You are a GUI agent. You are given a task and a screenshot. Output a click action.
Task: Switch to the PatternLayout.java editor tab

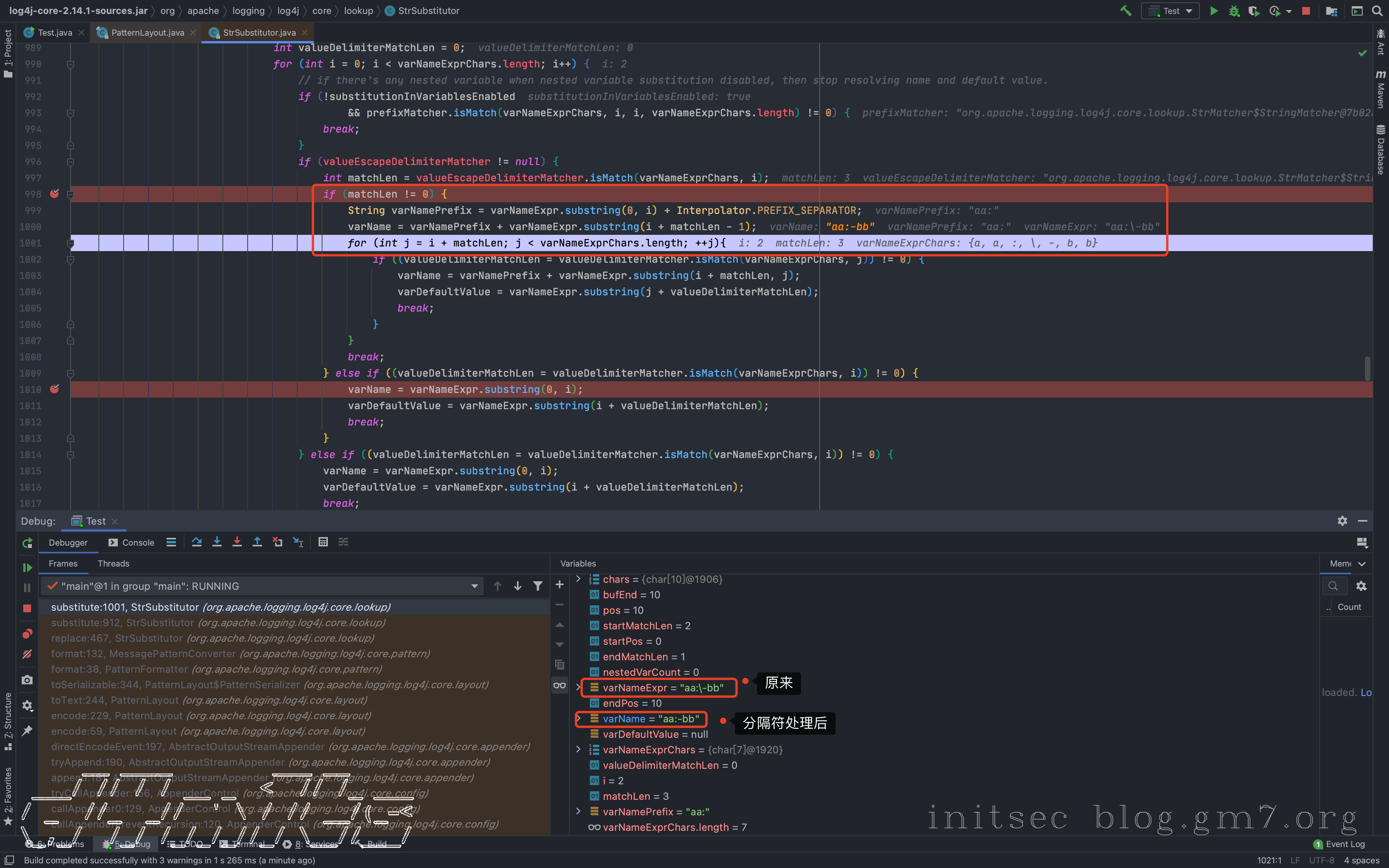(147, 33)
